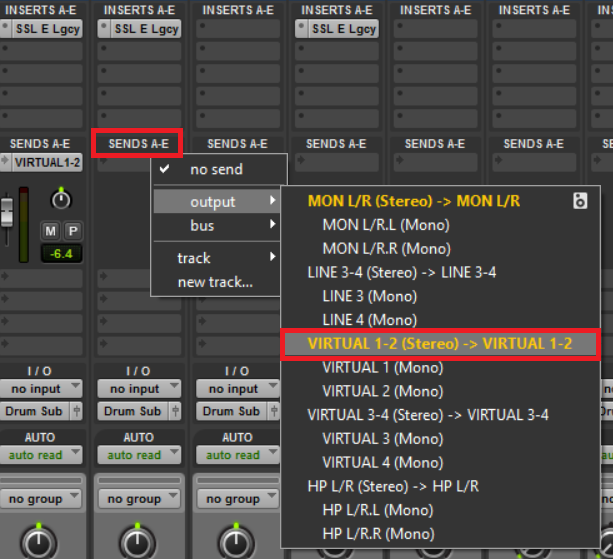613x559 pixels.
Task: Select the checked 'no send' option
Action: (216, 169)
